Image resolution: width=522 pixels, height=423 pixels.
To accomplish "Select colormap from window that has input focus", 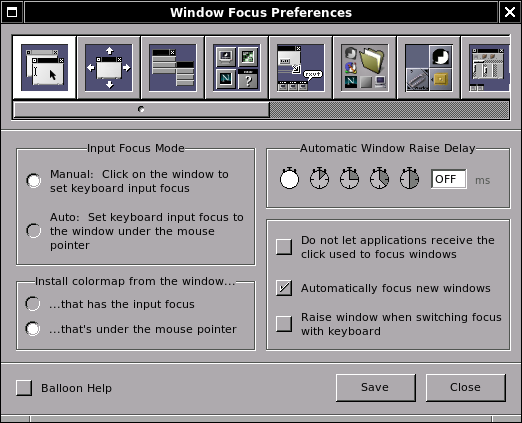I will click(33, 304).
